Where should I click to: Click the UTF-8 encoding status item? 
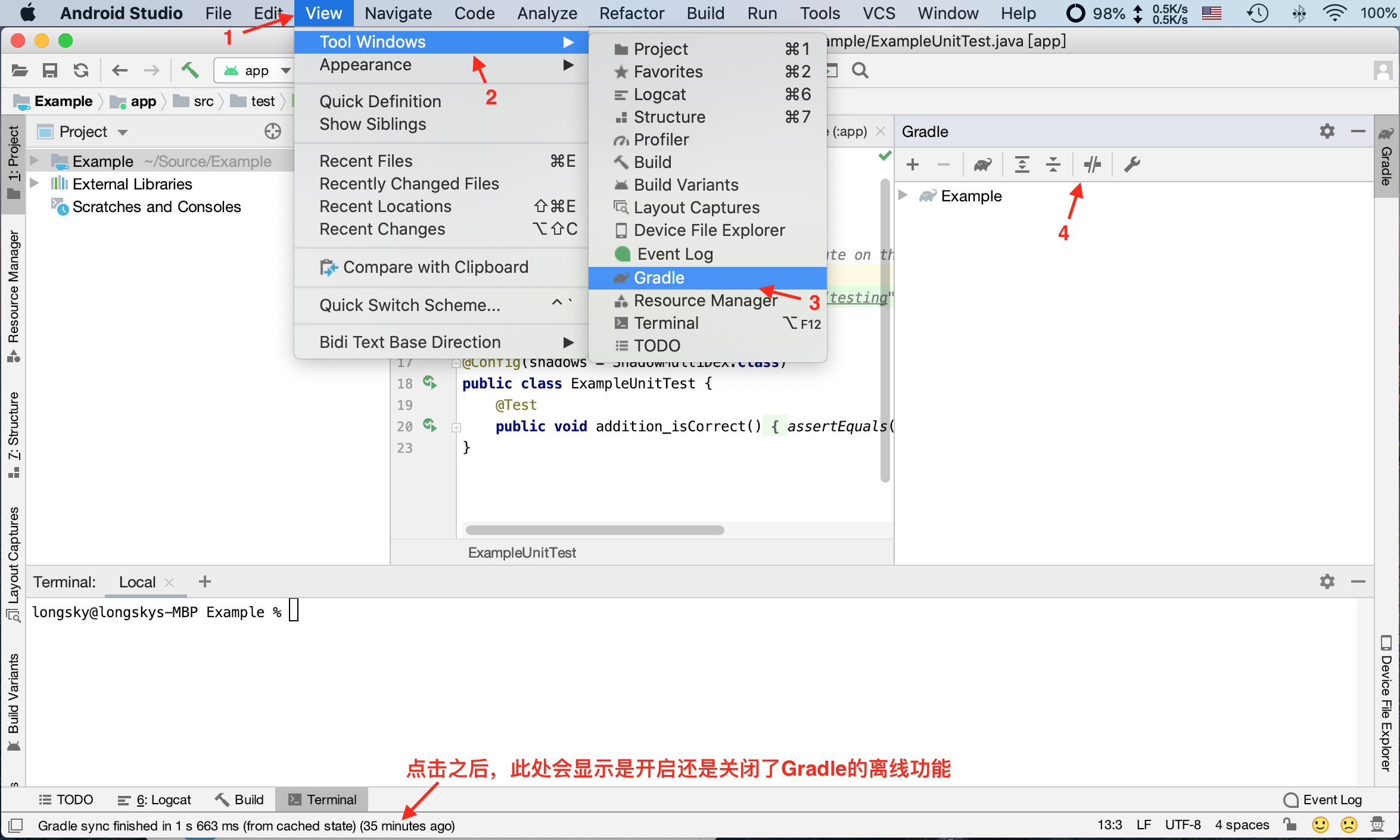(x=1183, y=825)
